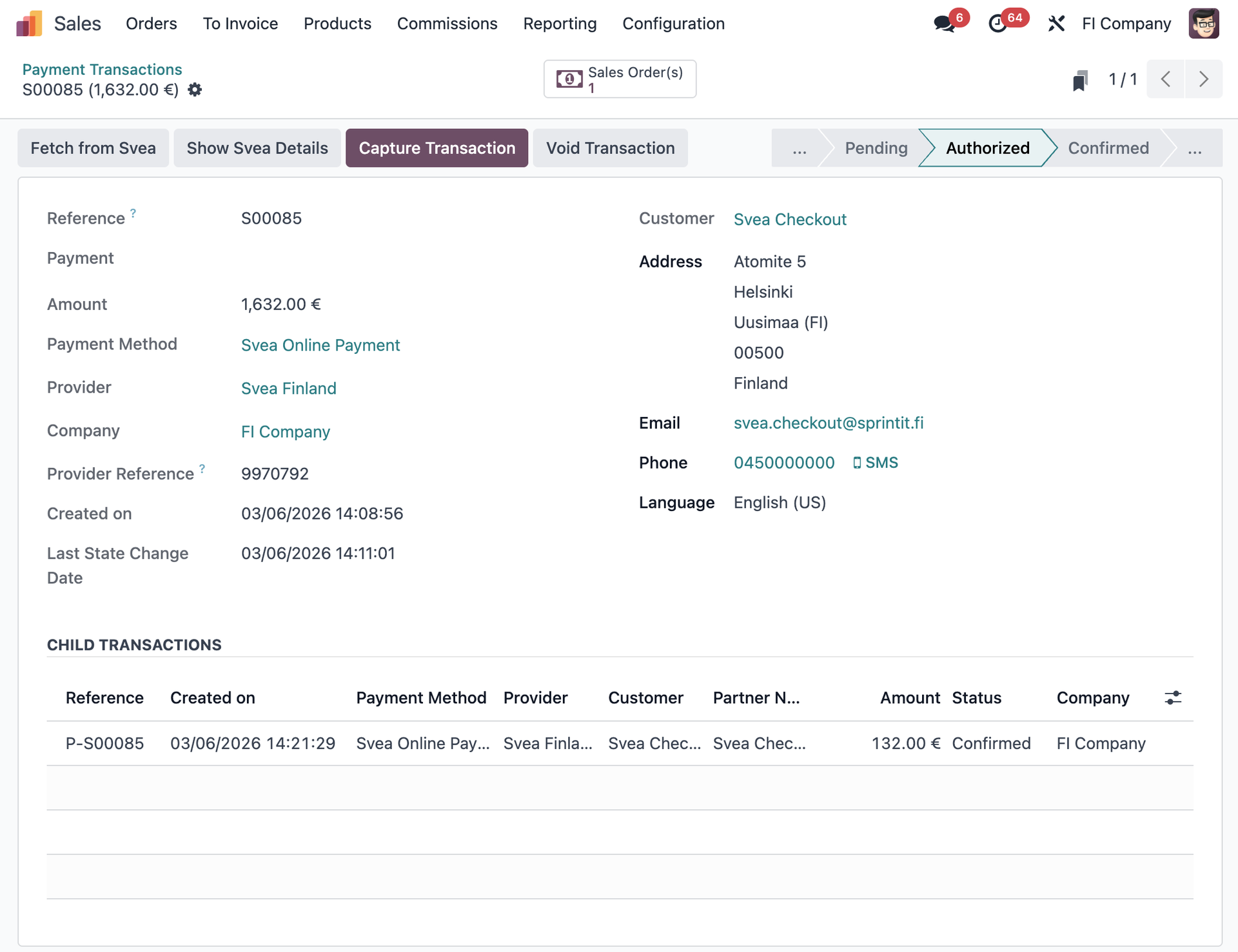Select the Confirmed status stage

(1108, 148)
